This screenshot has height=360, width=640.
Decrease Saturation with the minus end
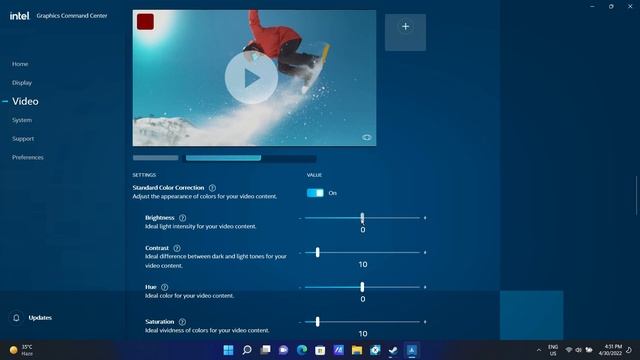click(300, 322)
